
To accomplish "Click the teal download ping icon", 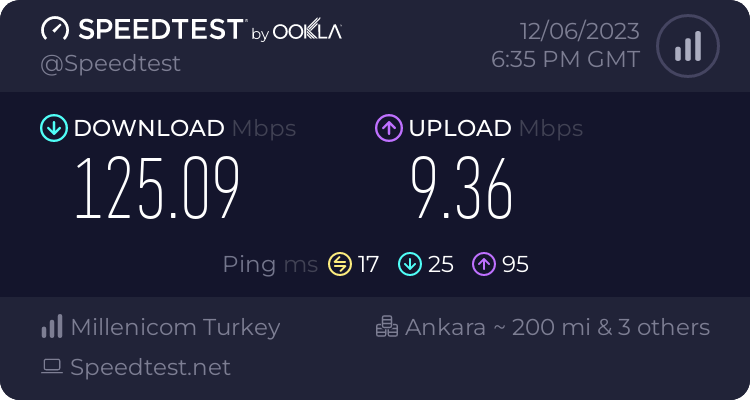I will [410, 264].
